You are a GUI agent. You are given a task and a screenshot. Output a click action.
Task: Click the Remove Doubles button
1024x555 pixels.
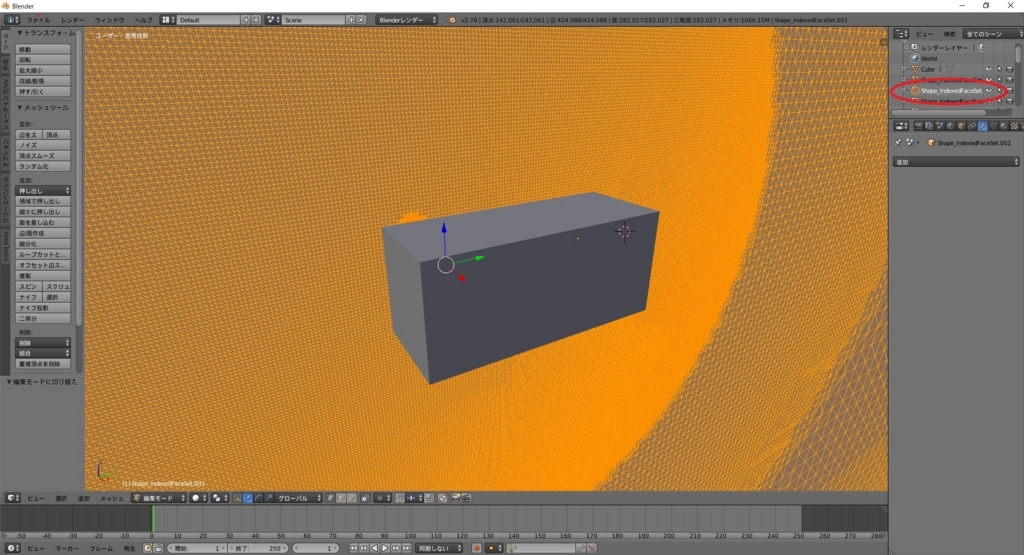tap(43, 364)
